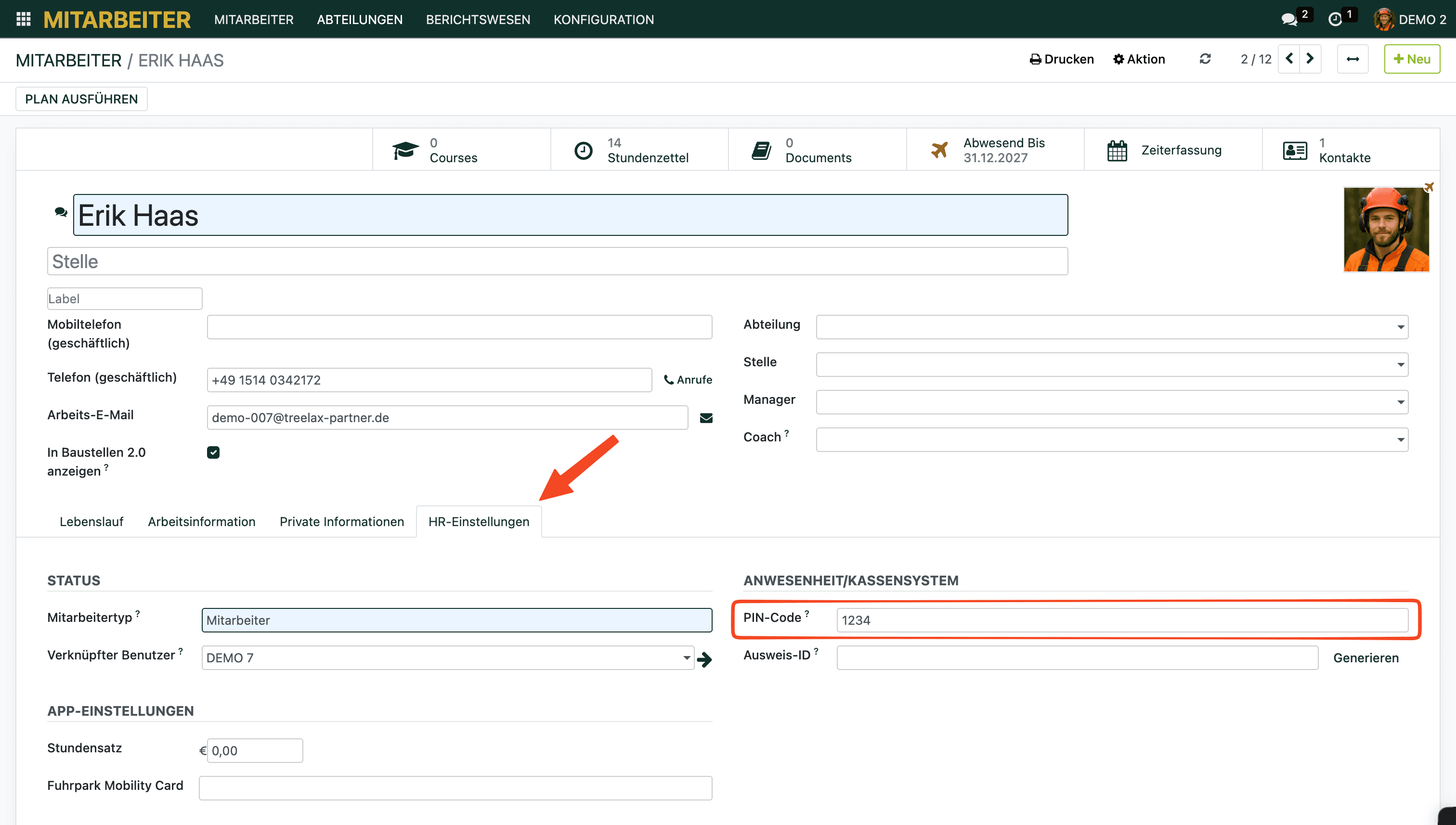Viewport: 1456px width, 825px height.
Task: Open the Berichtswesen menu
Action: point(478,19)
